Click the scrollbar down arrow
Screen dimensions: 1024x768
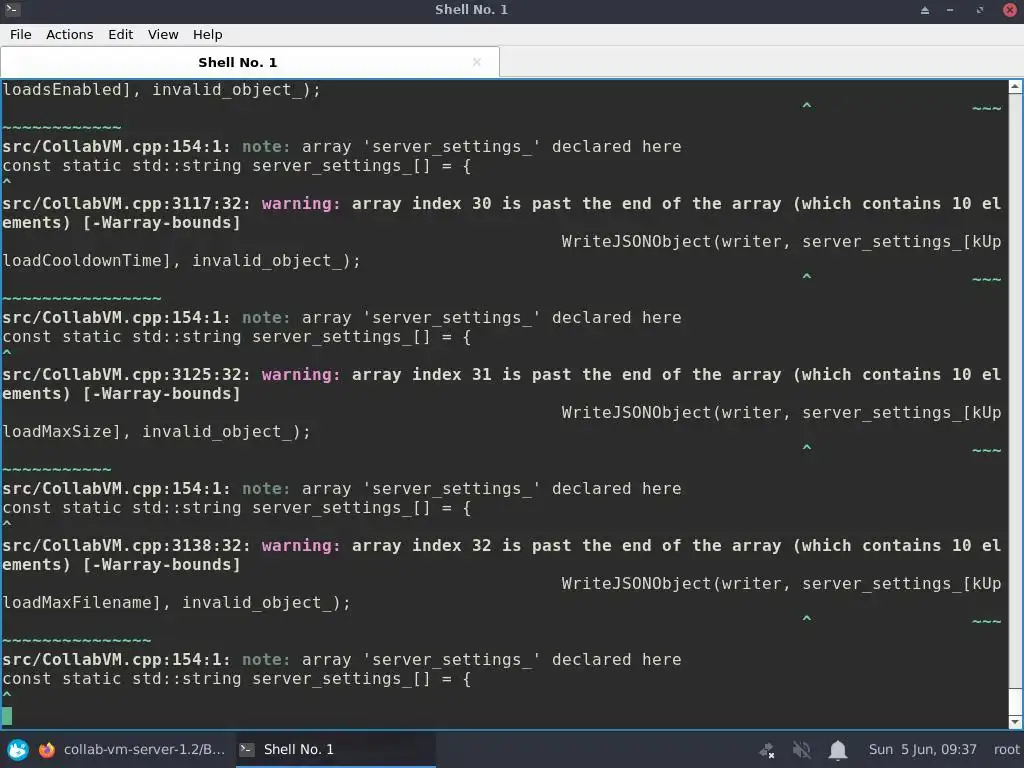point(1015,722)
